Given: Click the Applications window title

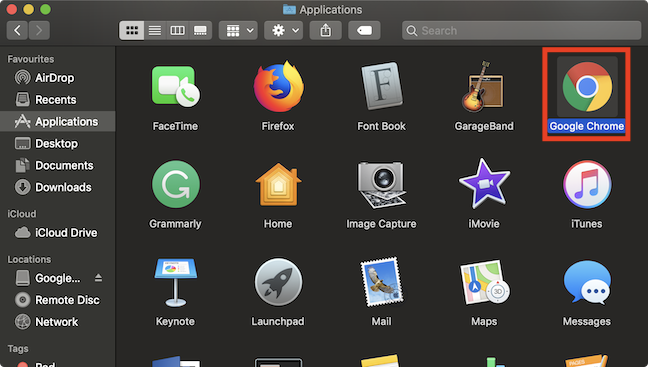Looking at the screenshot, I should 331,10.
